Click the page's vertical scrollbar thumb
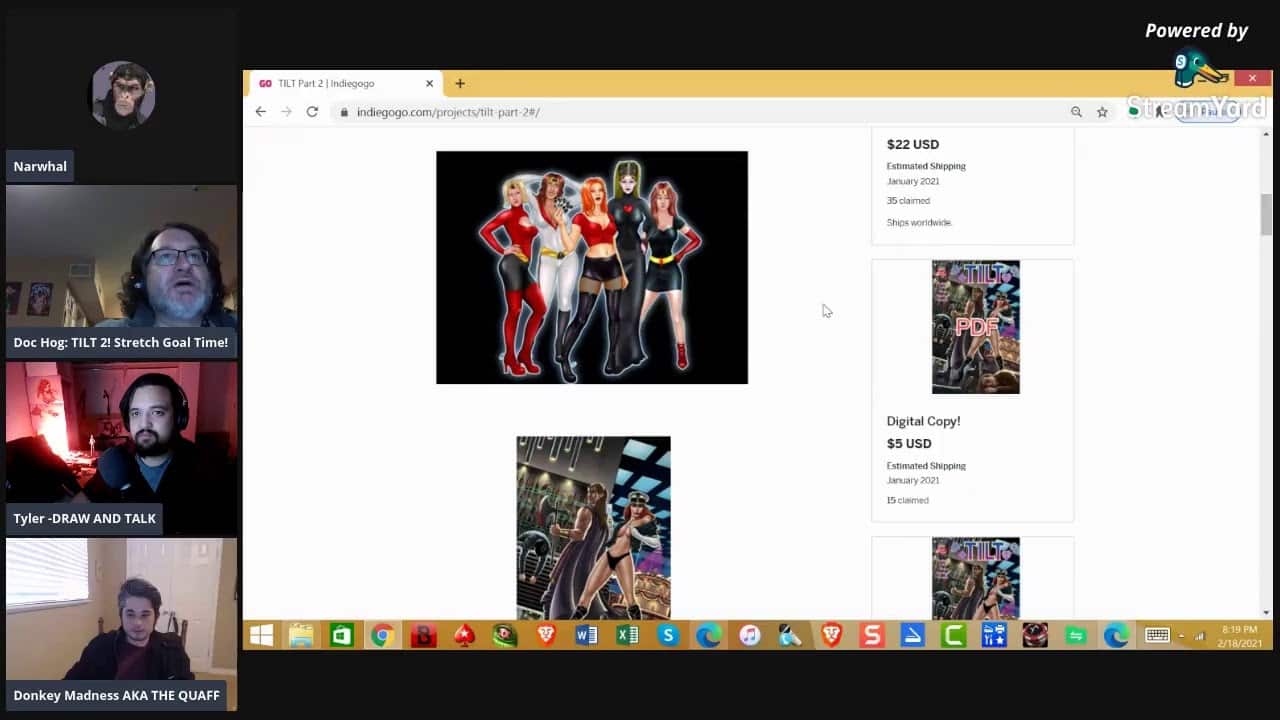The image size is (1280, 720). (1266, 214)
